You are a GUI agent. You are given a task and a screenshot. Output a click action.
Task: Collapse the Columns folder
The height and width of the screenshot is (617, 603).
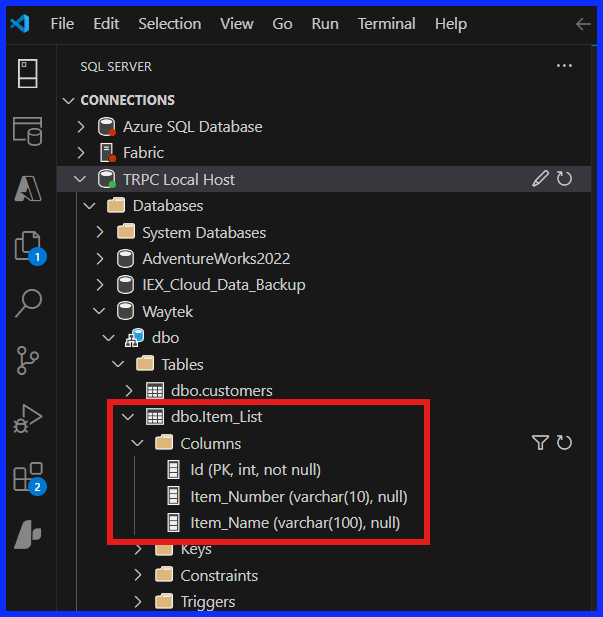[137, 443]
